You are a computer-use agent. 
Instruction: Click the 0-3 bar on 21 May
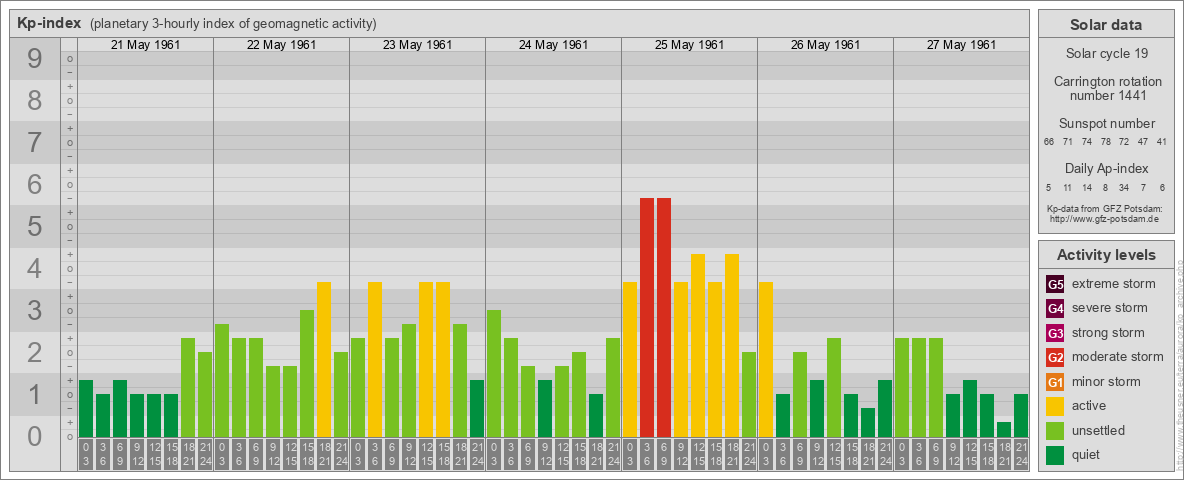coord(86,408)
